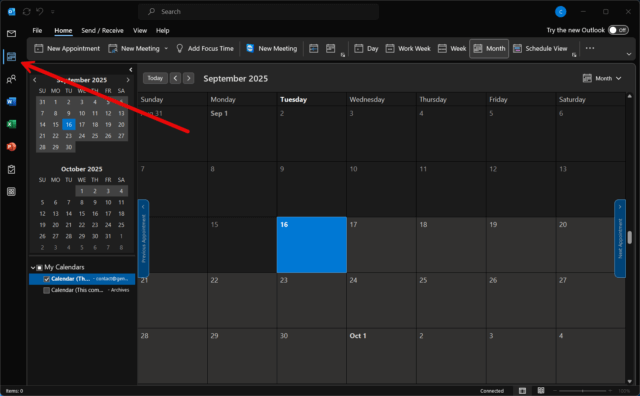Go to previous month in mini calendar
Viewport: 640px width, 396px height.
coord(35,80)
